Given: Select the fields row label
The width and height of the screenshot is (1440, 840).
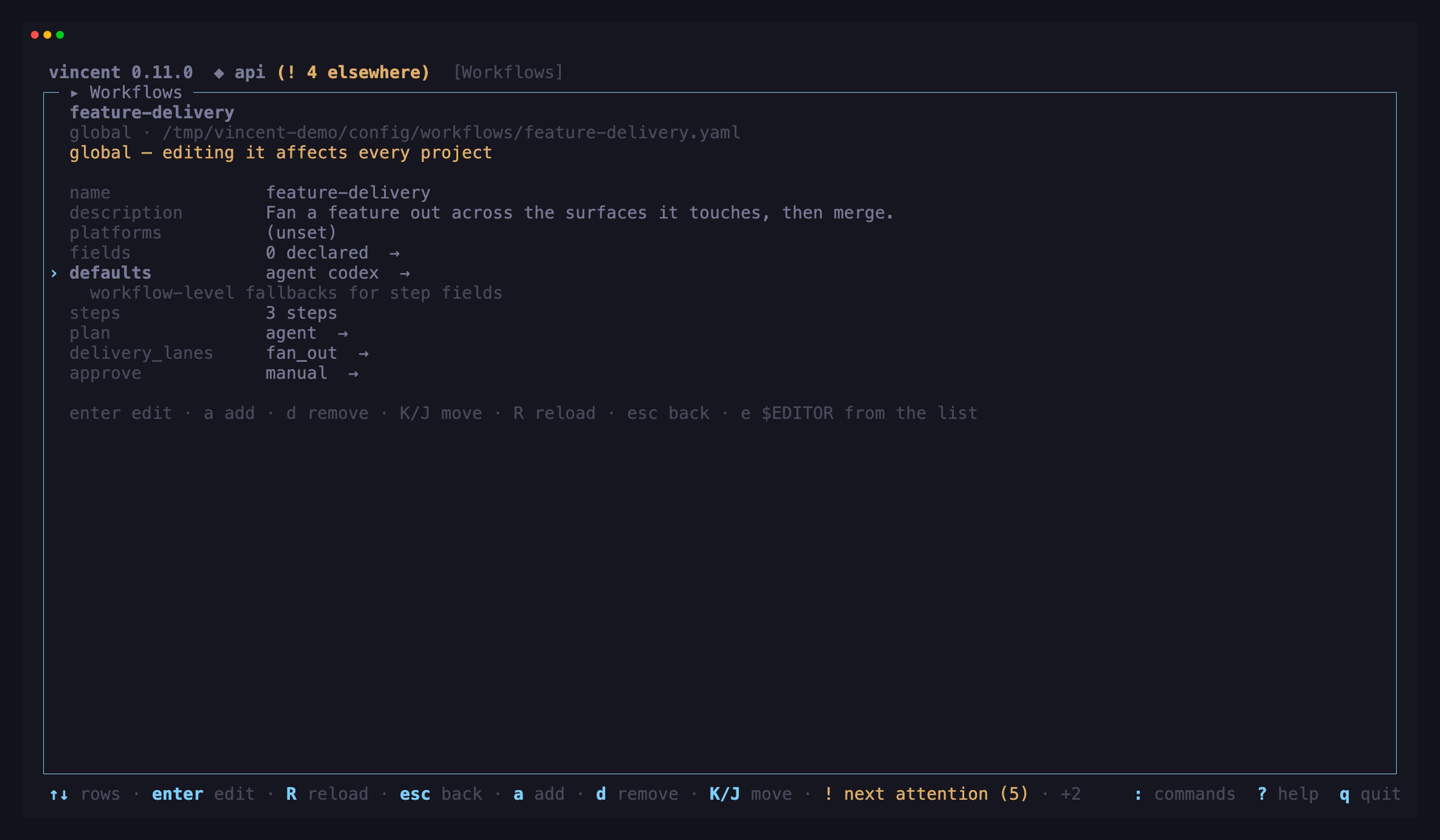Looking at the screenshot, I should coord(100,253).
